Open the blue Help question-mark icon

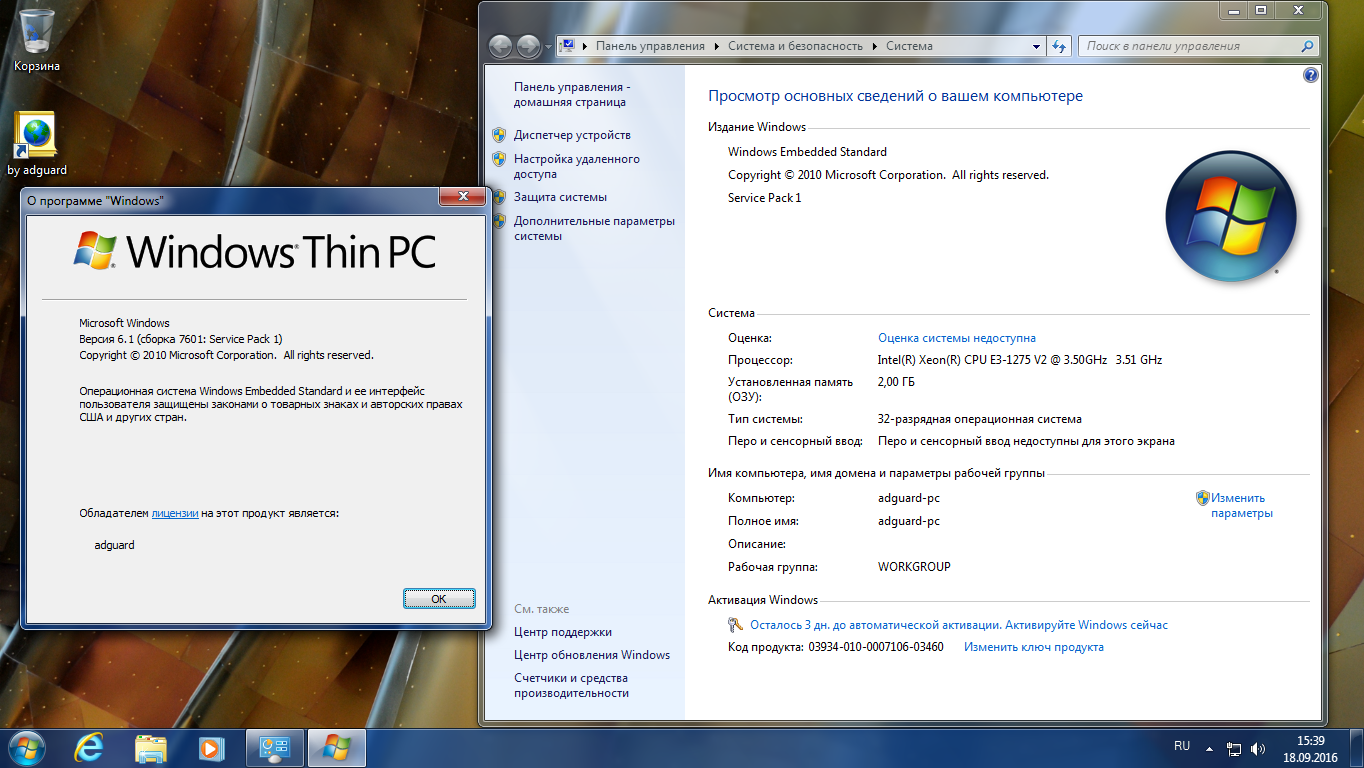(1311, 75)
